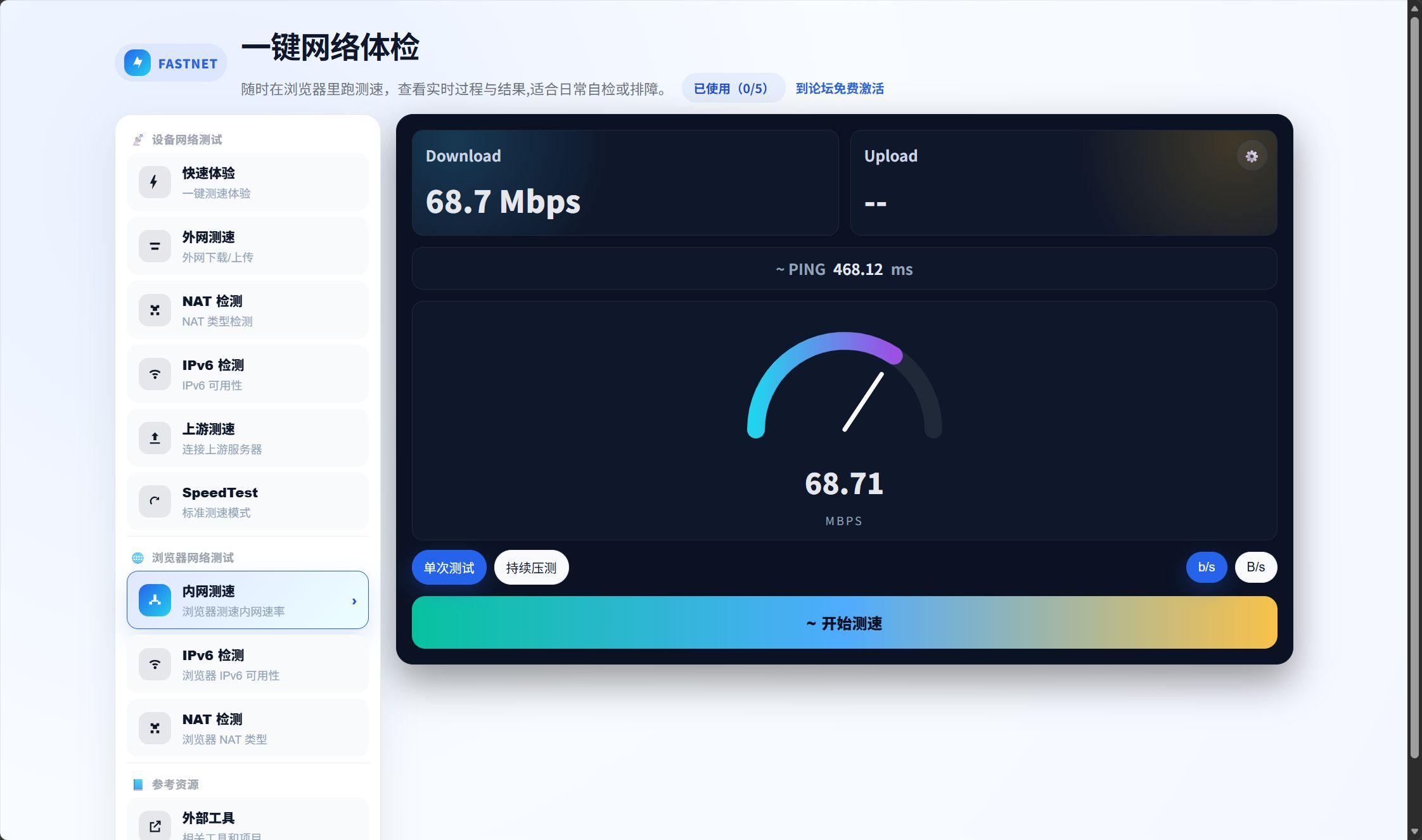Click the 连接上游服务器 subtitle
This screenshot has height=840, width=1422.
click(222, 450)
